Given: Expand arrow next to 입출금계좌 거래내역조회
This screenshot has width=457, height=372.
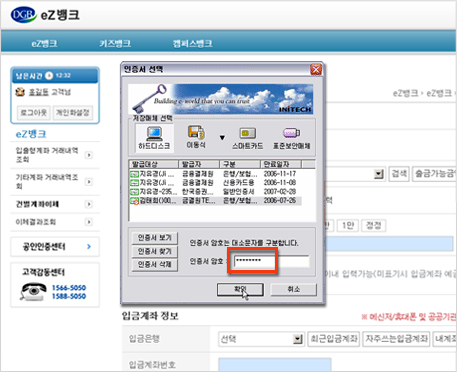Looking at the screenshot, I should tap(89, 155).
